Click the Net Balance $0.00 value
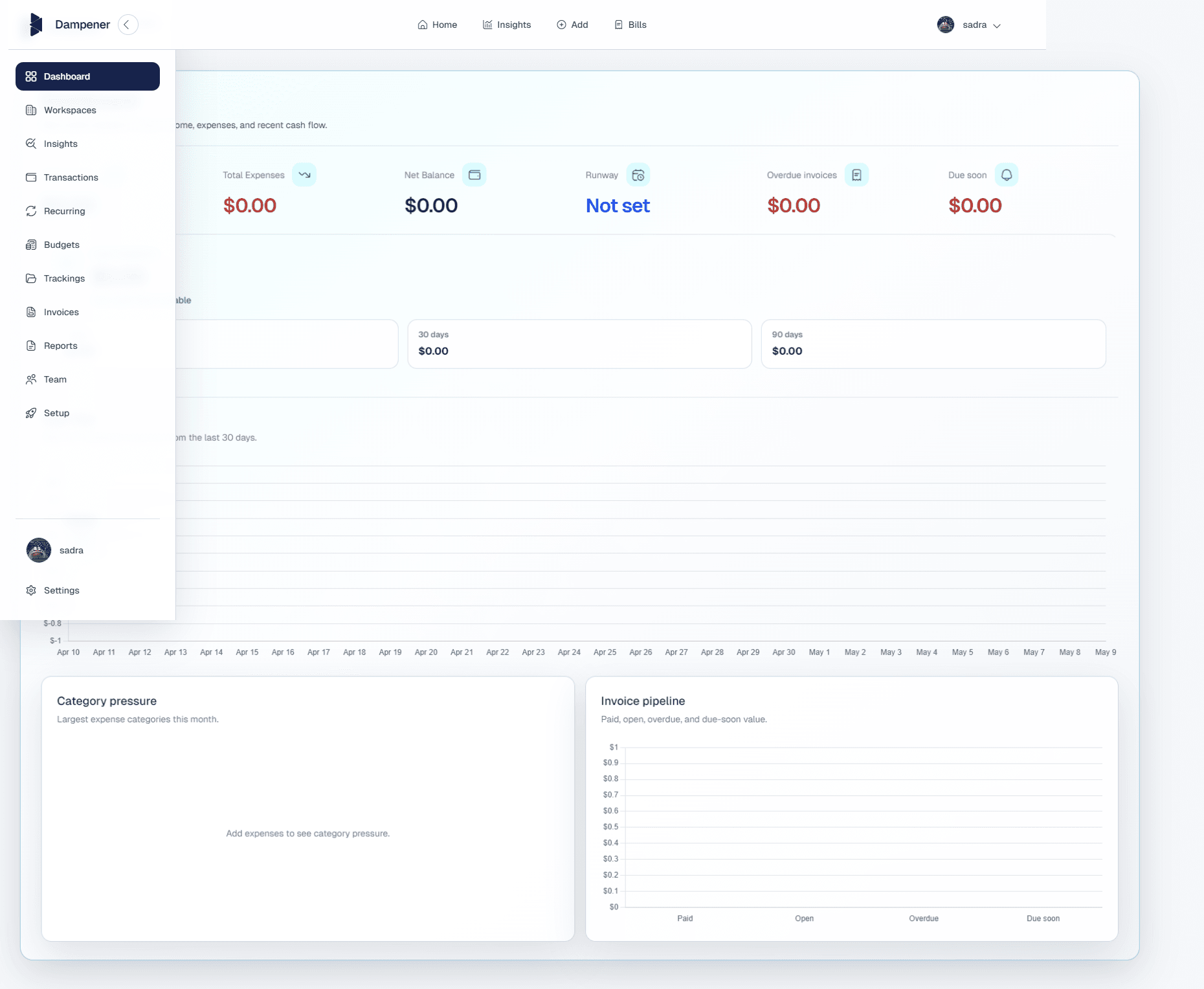The height and width of the screenshot is (989, 1204). point(431,206)
